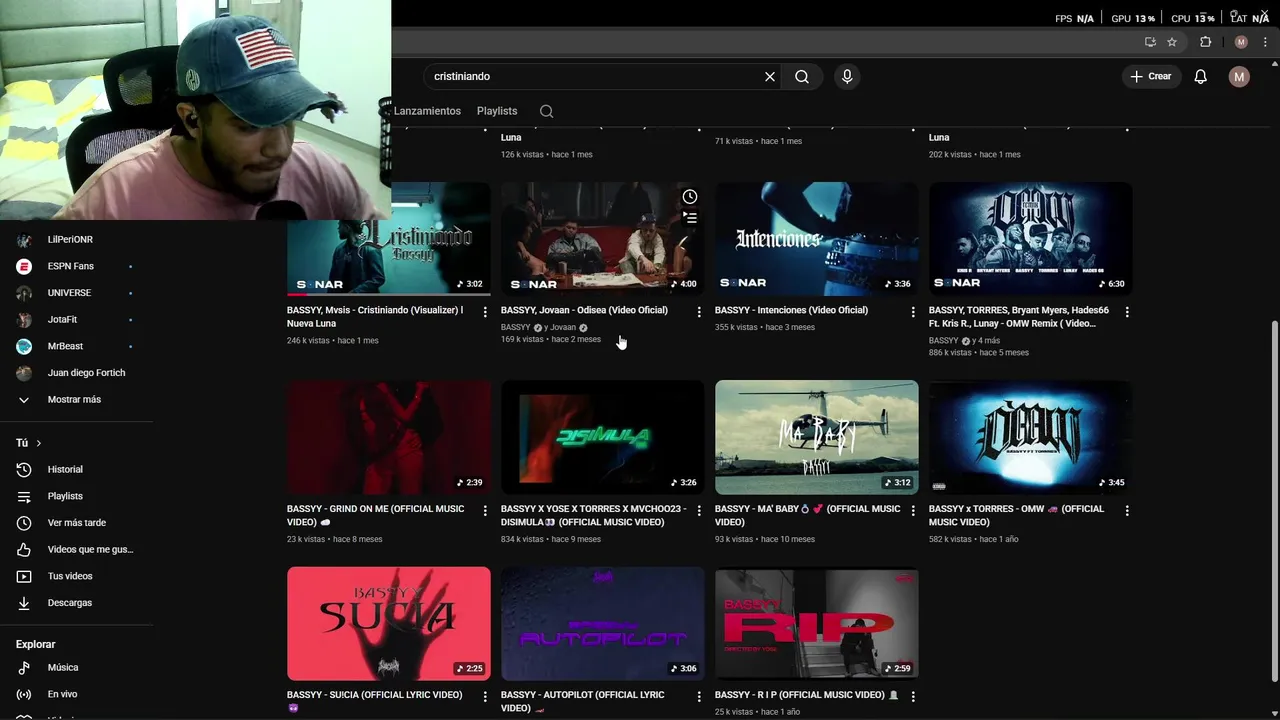This screenshot has width=1280, height=720.
Task: Add Odisea to queue icon
Action: pos(689,218)
